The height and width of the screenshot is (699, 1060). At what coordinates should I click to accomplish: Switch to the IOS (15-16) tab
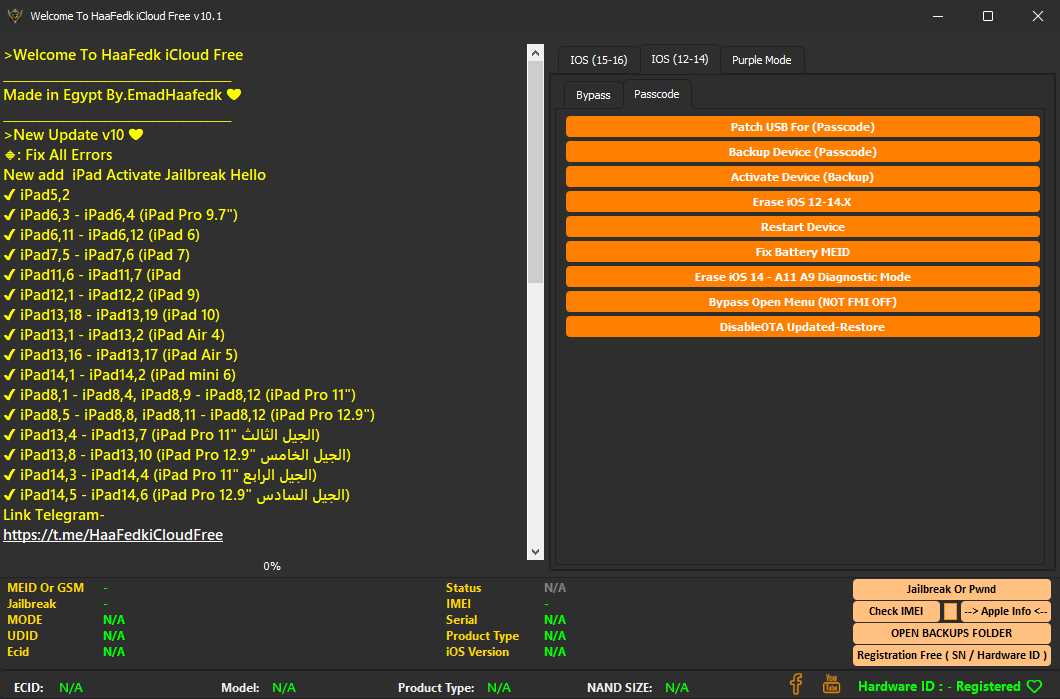click(x=598, y=60)
